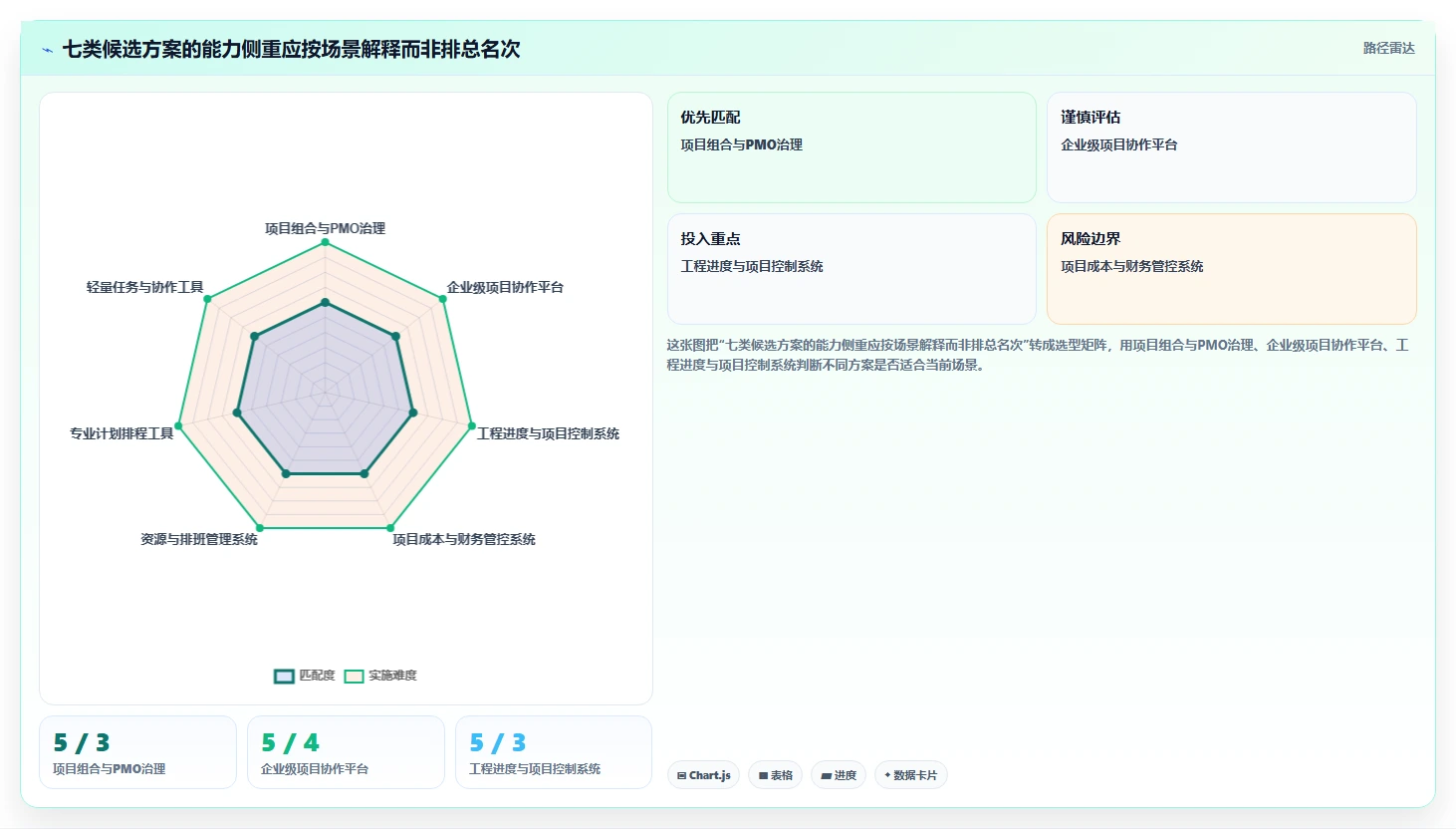Click the inner 匹配度 point on the 专业计划排程工具 axis
The height and width of the screenshot is (829, 1456).
pos(237,413)
